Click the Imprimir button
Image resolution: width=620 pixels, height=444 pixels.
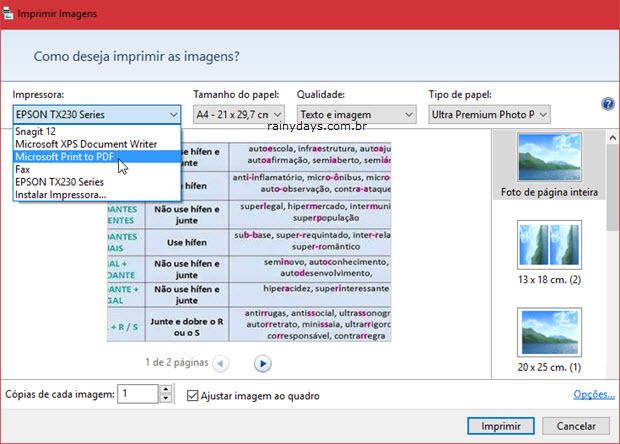coord(501,426)
